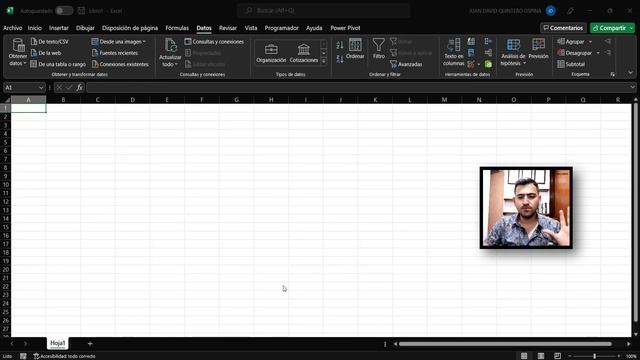This screenshot has width=640, height=360.
Task: Toggle the Autoguardado switch
Action: point(64,11)
